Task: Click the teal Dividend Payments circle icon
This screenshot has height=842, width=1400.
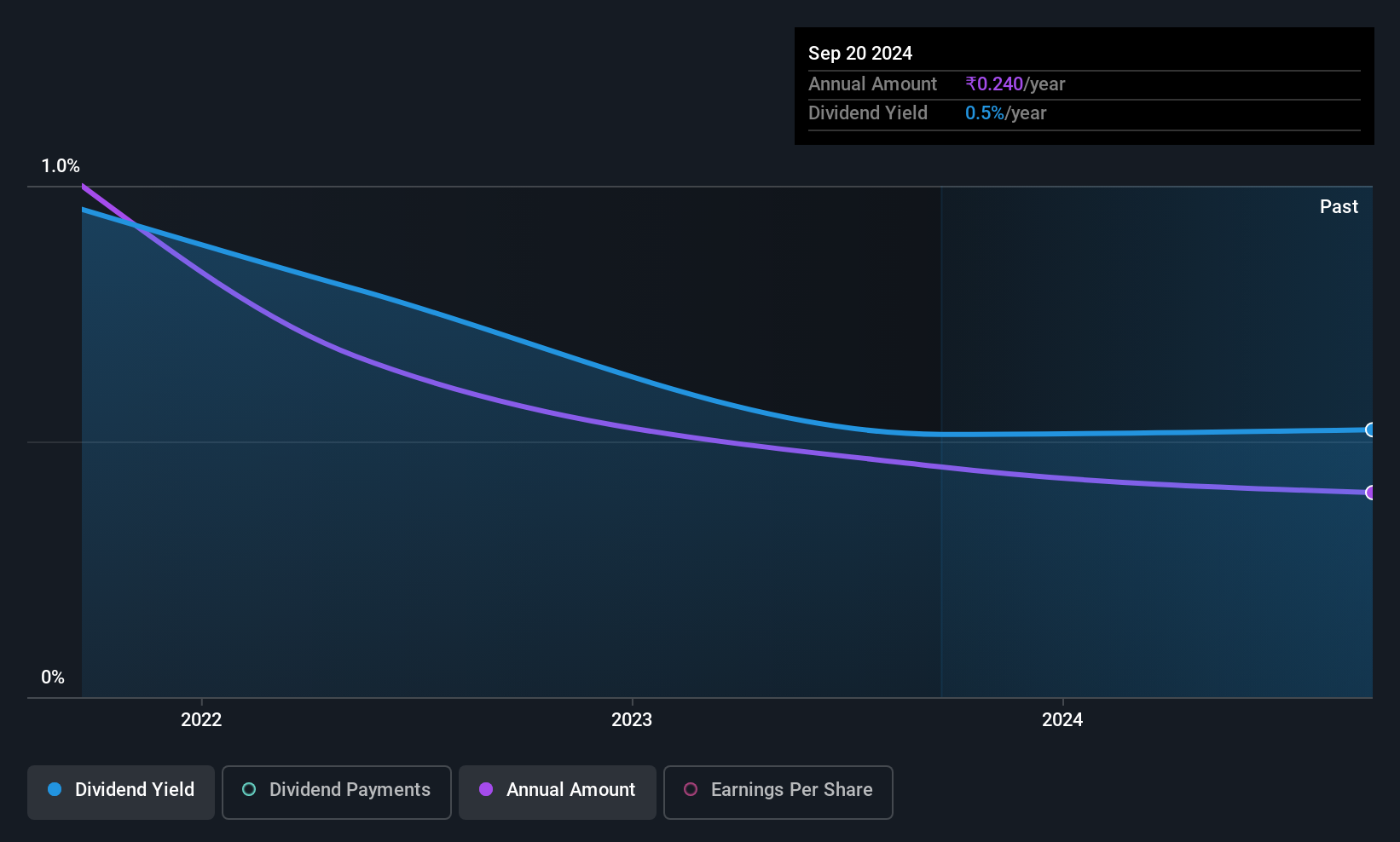Action: [249, 789]
